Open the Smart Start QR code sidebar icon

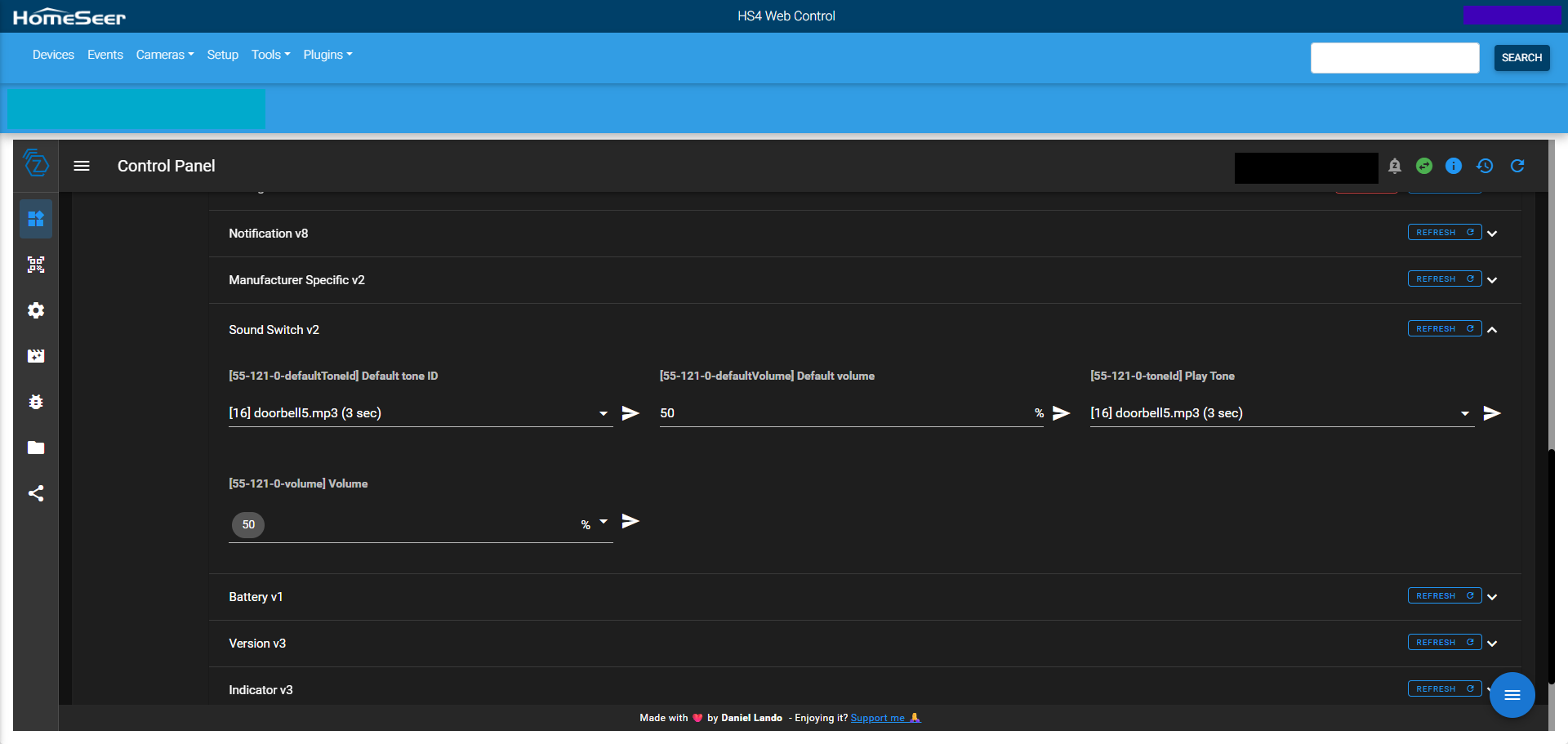coord(36,265)
